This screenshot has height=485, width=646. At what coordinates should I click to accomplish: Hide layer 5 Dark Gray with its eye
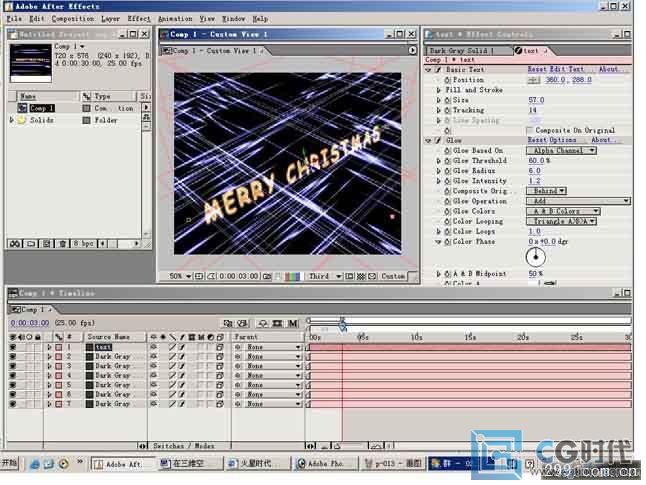pyautogui.click(x=13, y=385)
